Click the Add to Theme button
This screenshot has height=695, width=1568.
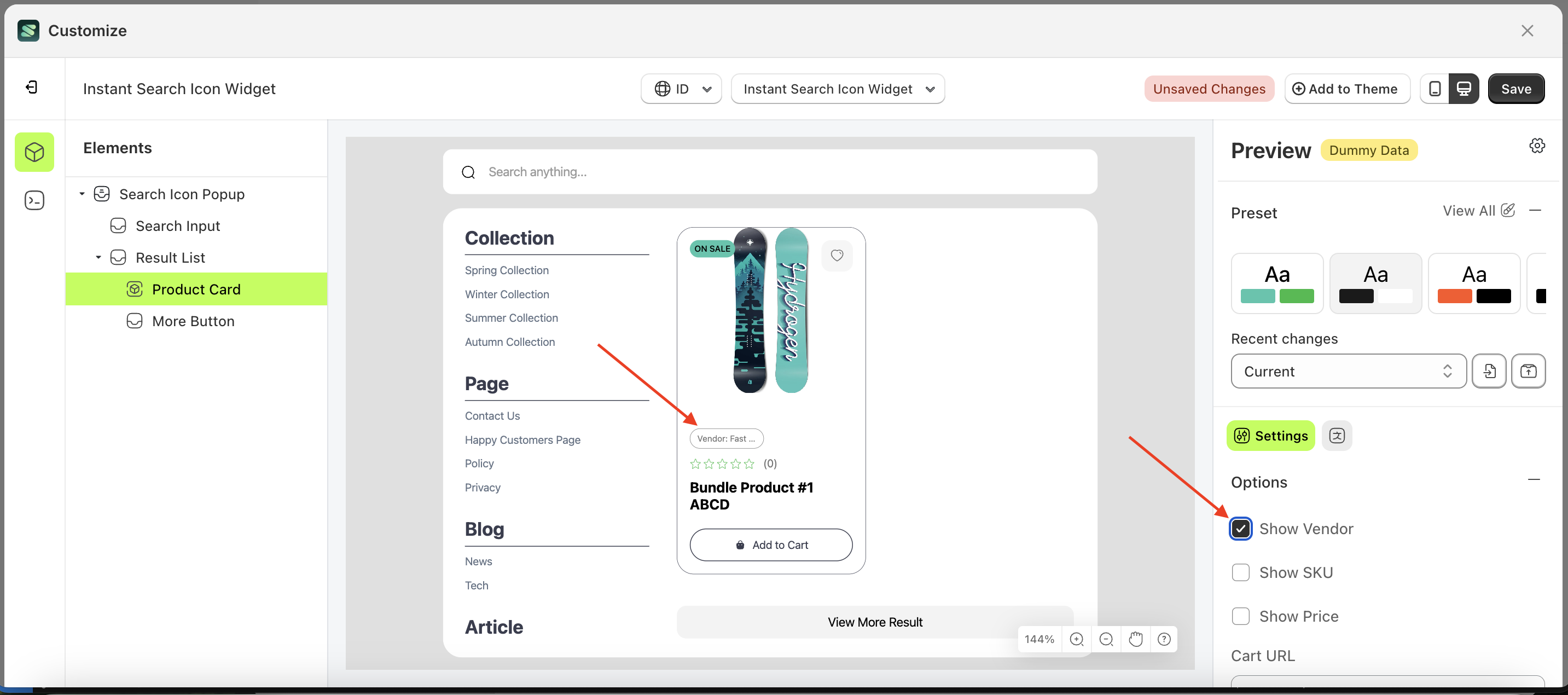(x=1347, y=88)
